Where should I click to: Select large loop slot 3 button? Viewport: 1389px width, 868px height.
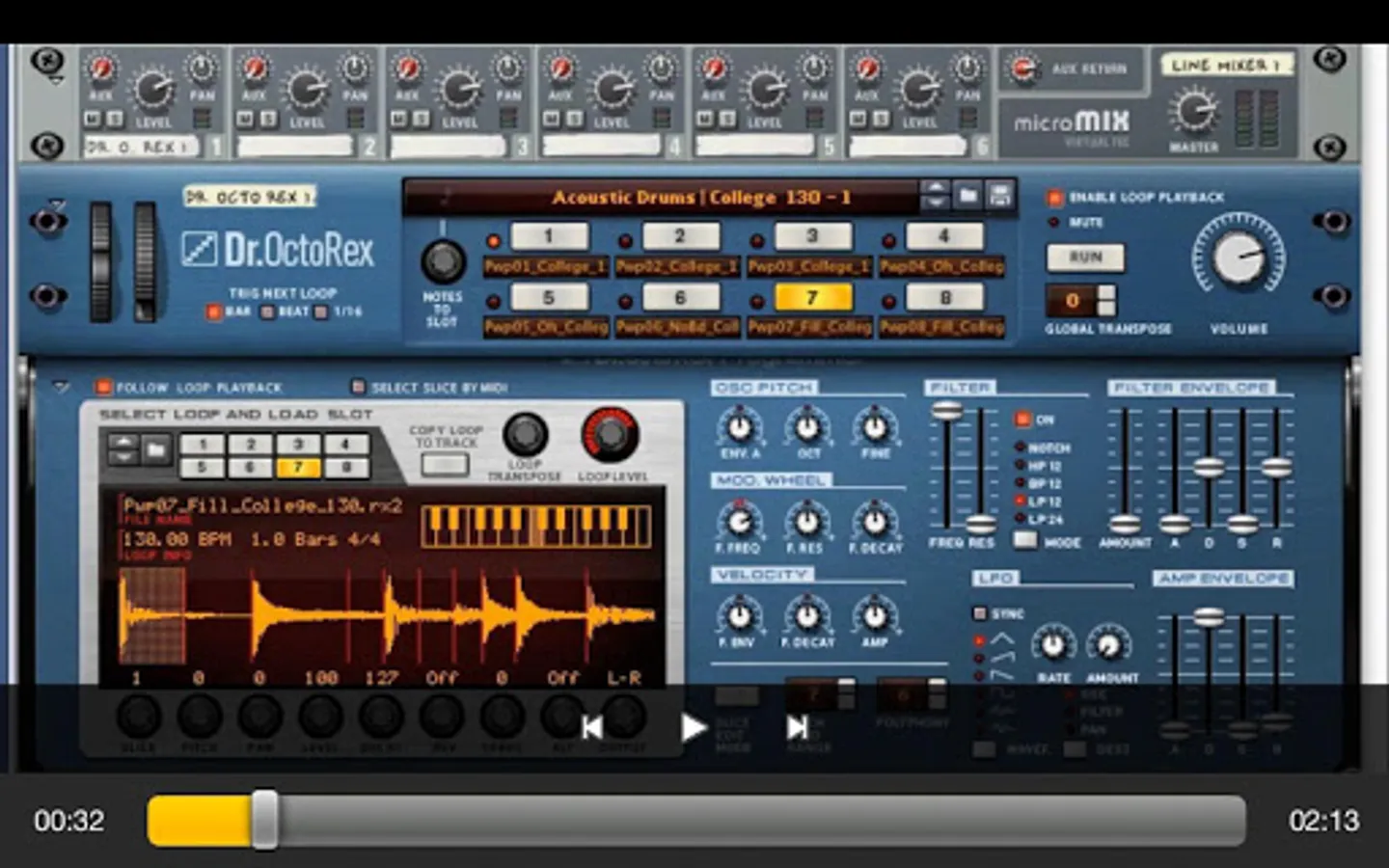812,236
